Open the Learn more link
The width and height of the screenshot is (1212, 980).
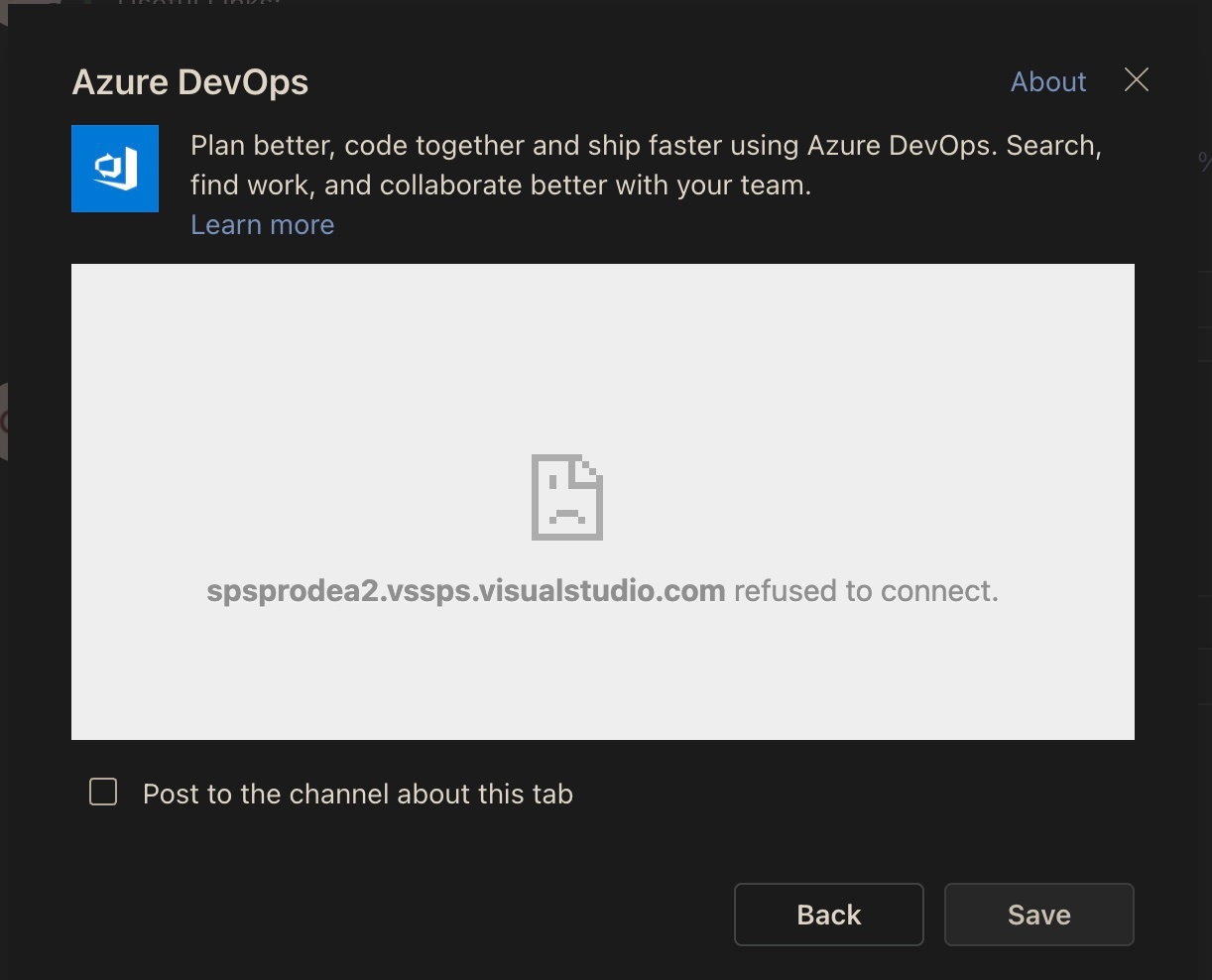[x=262, y=225]
